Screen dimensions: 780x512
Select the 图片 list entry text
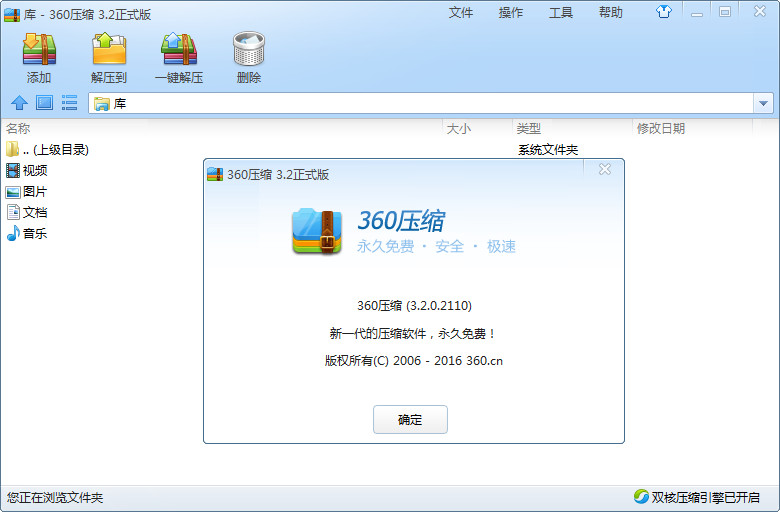point(35,192)
